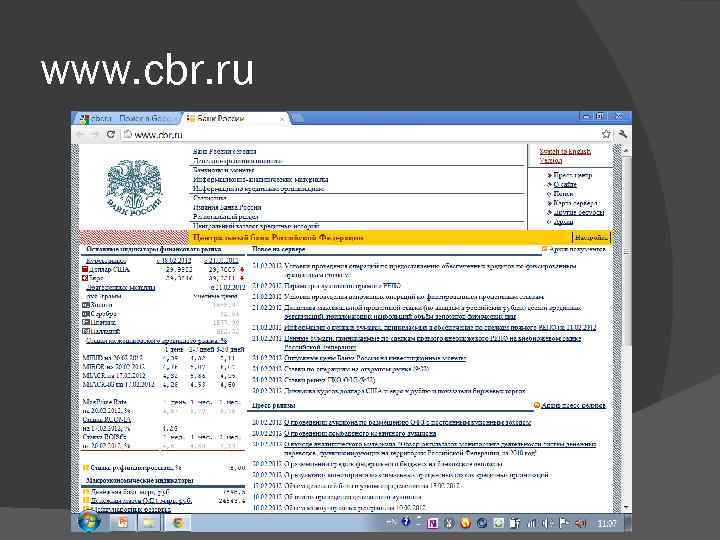Click the Настройка button on yellow bar
720x540 pixels.
591,237
